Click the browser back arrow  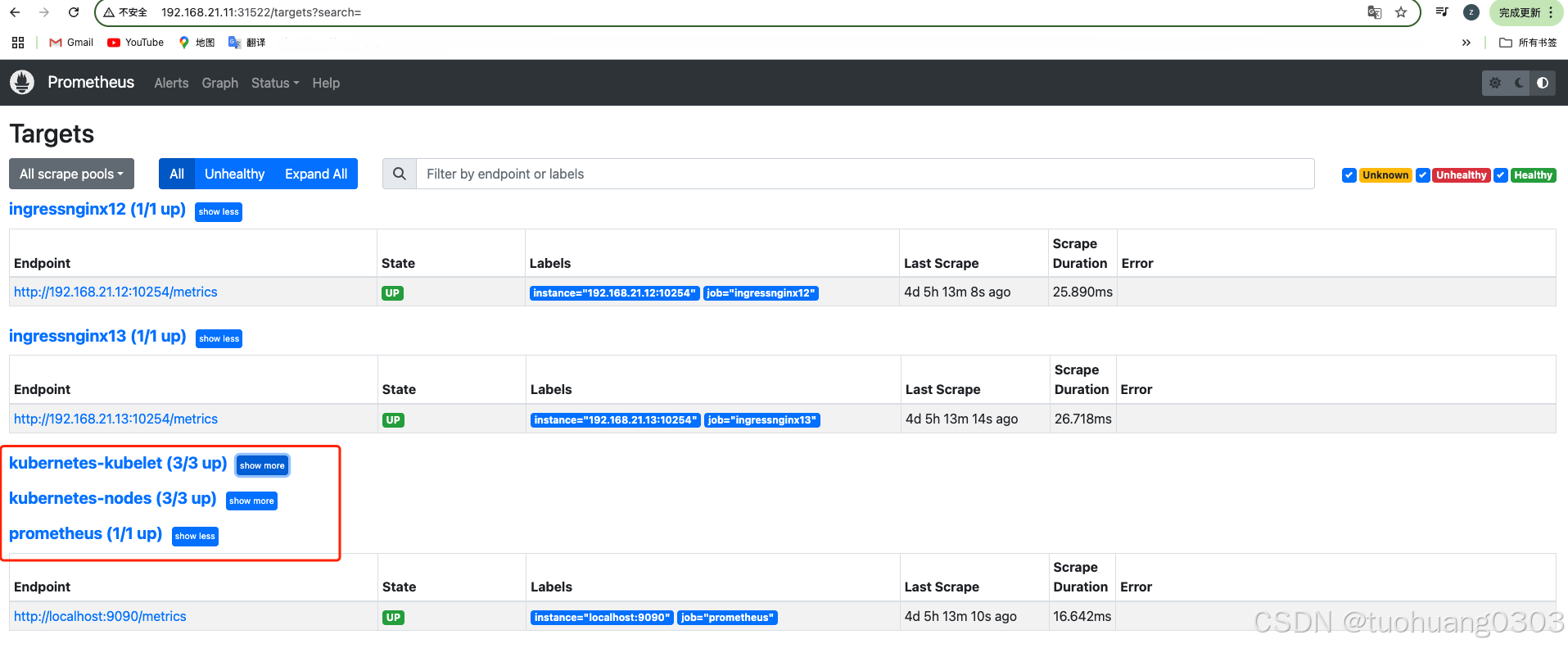[x=15, y=12]
